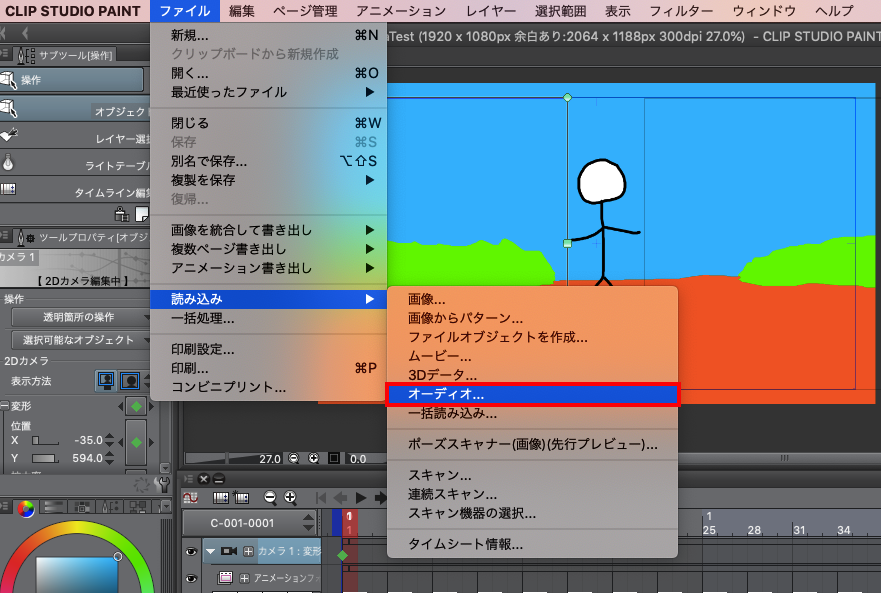The image size is (881, 593).
Task: Go to the first frame
Action: pyautogui.click(x=321, y=497)
